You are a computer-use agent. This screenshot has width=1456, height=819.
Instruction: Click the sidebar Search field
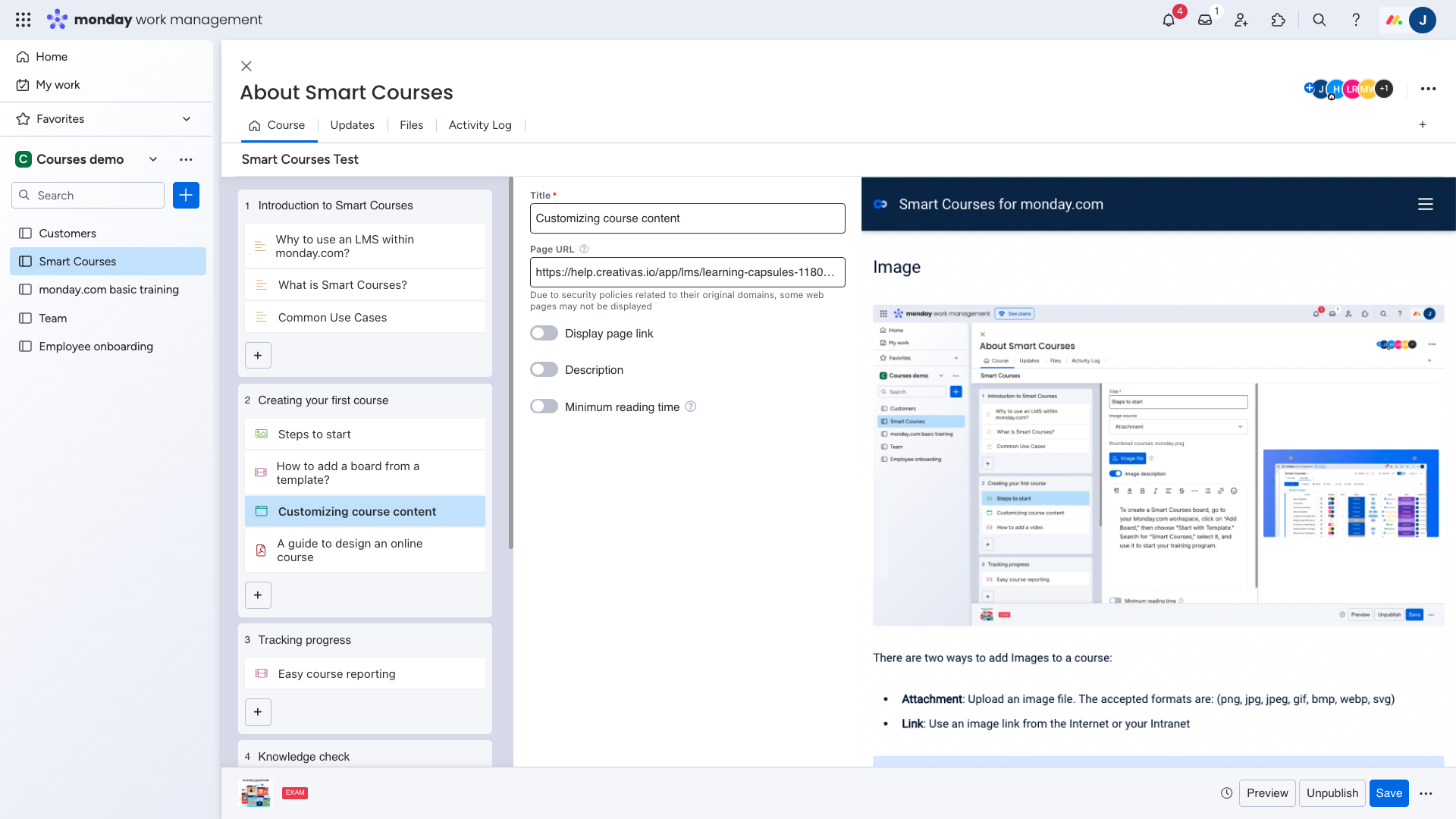tap(88, 196)
